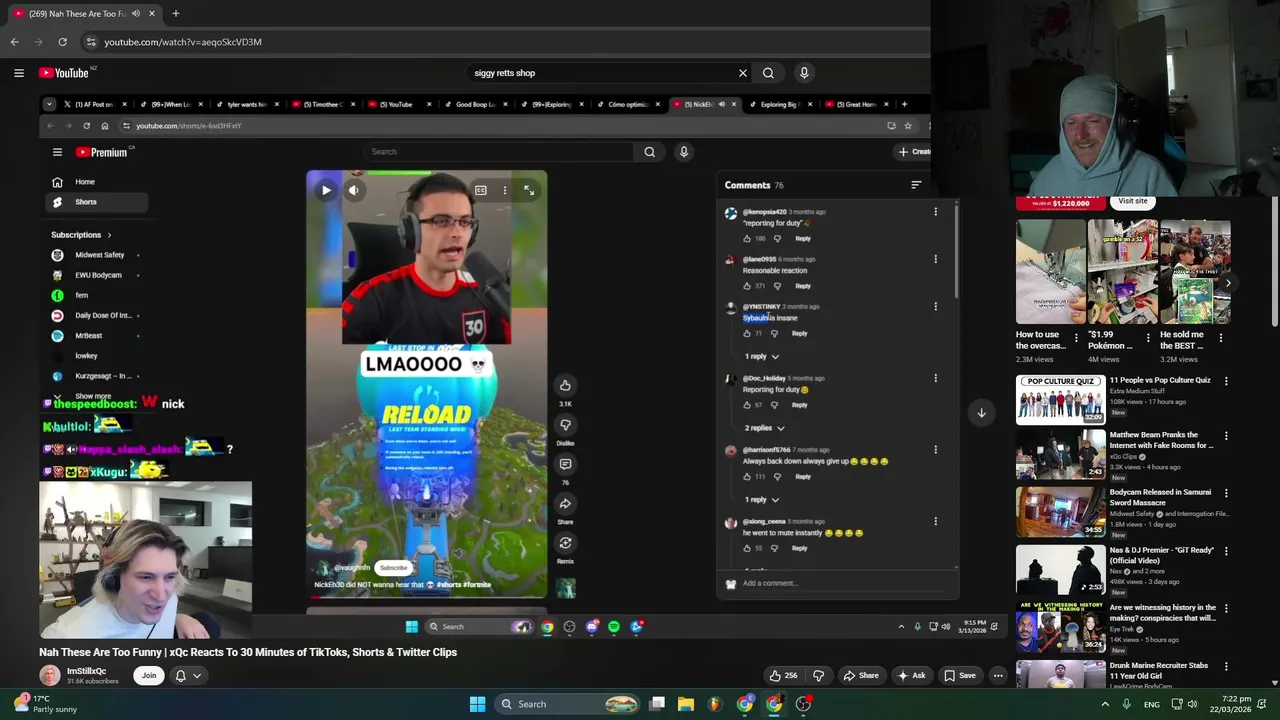This screenshot has width=1280, height=720.
Task: Click the youtube.com URL in the address bar
Action: click(183, 42)
